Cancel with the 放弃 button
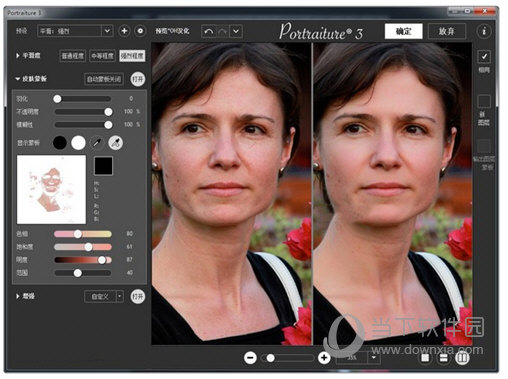 (x=446, y=31)
